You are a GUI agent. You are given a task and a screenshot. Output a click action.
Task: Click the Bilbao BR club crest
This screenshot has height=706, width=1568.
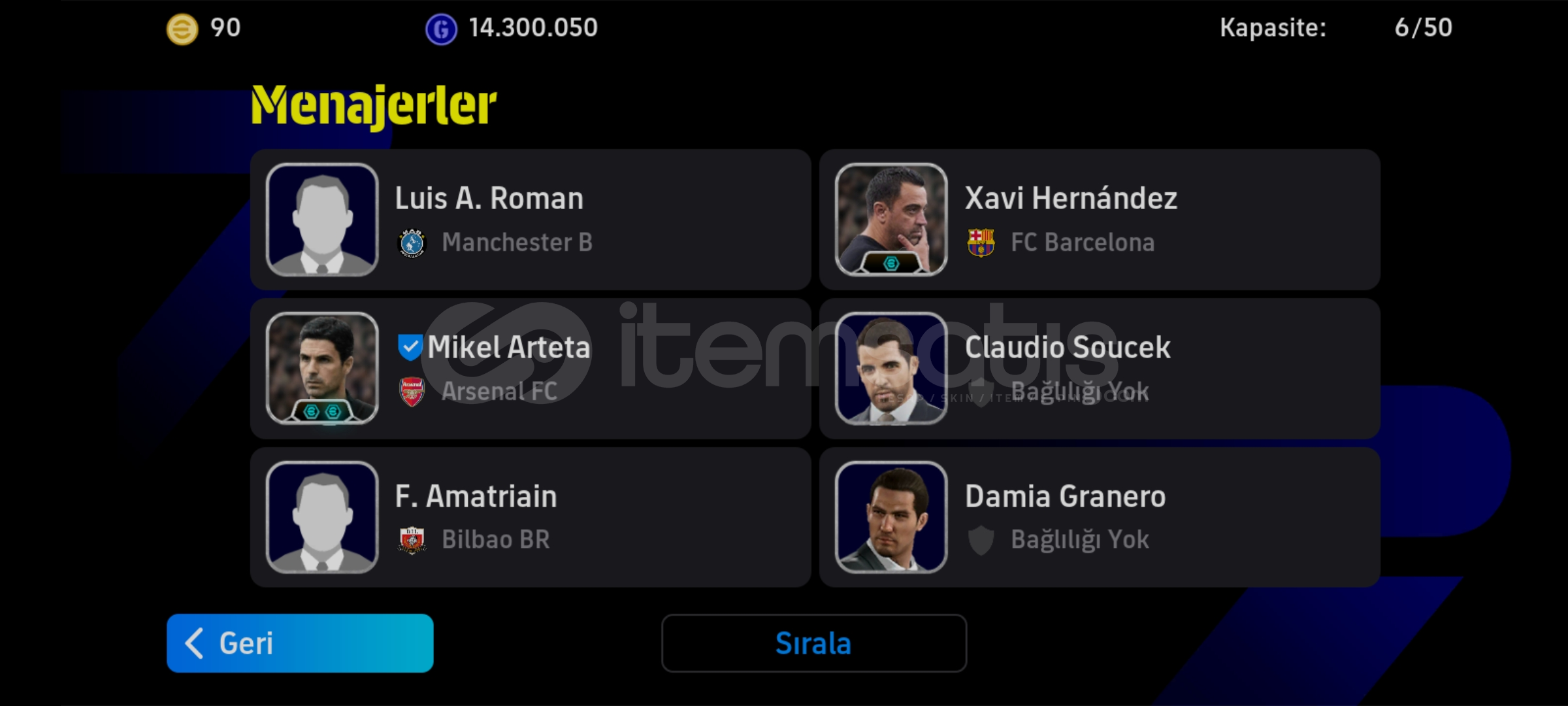pos(412,540)
